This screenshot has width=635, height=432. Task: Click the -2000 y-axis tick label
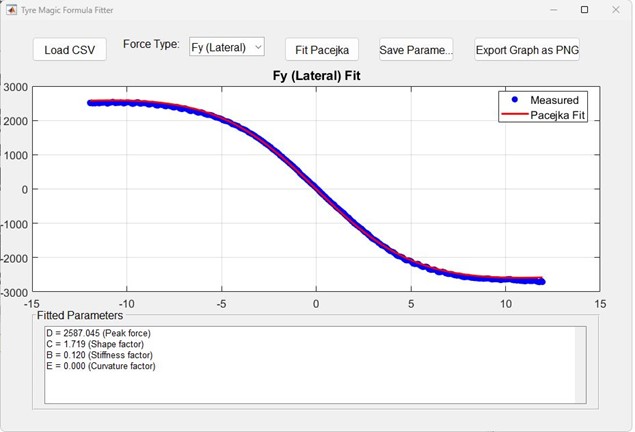click(x=14, y=258)
